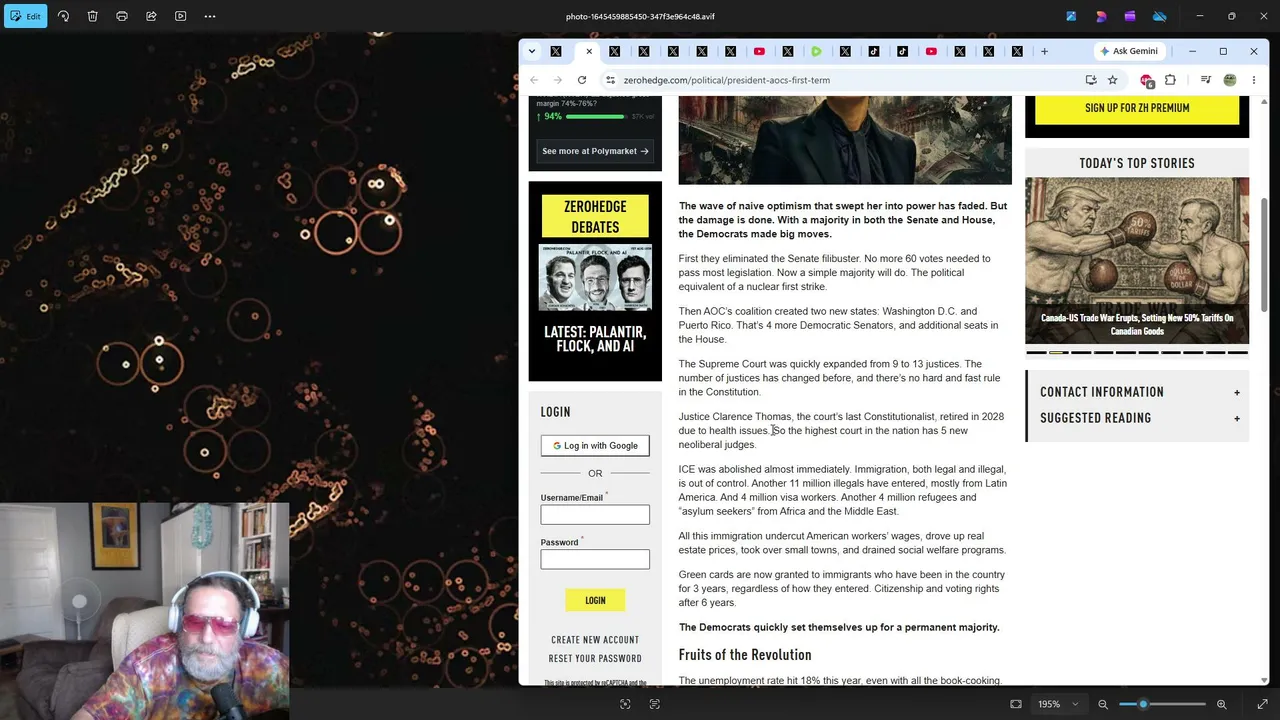
Task: Expand the Suggested Reading section
Action: tap(1137, 418)
